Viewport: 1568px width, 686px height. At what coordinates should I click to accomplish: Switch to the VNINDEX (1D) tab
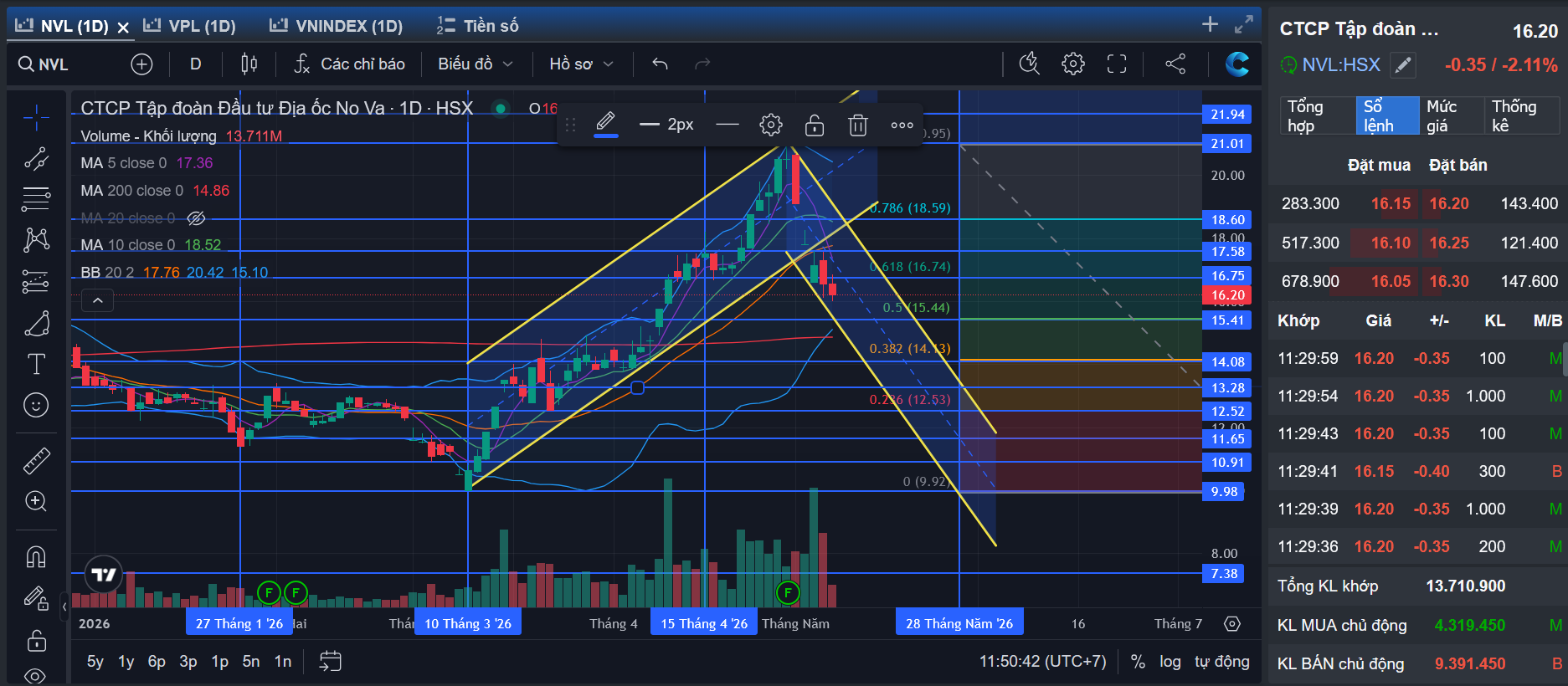click(x=337, y=26)
